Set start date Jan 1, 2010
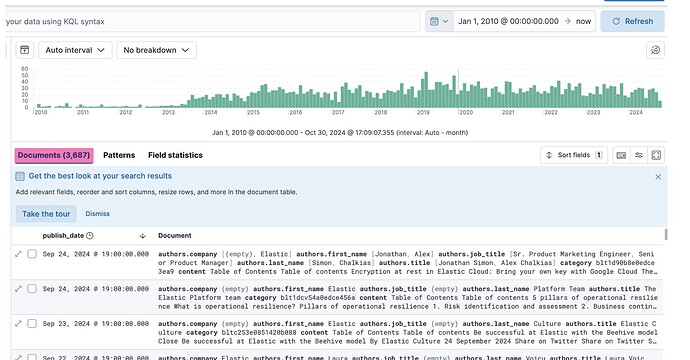 (x=508, y=21)
